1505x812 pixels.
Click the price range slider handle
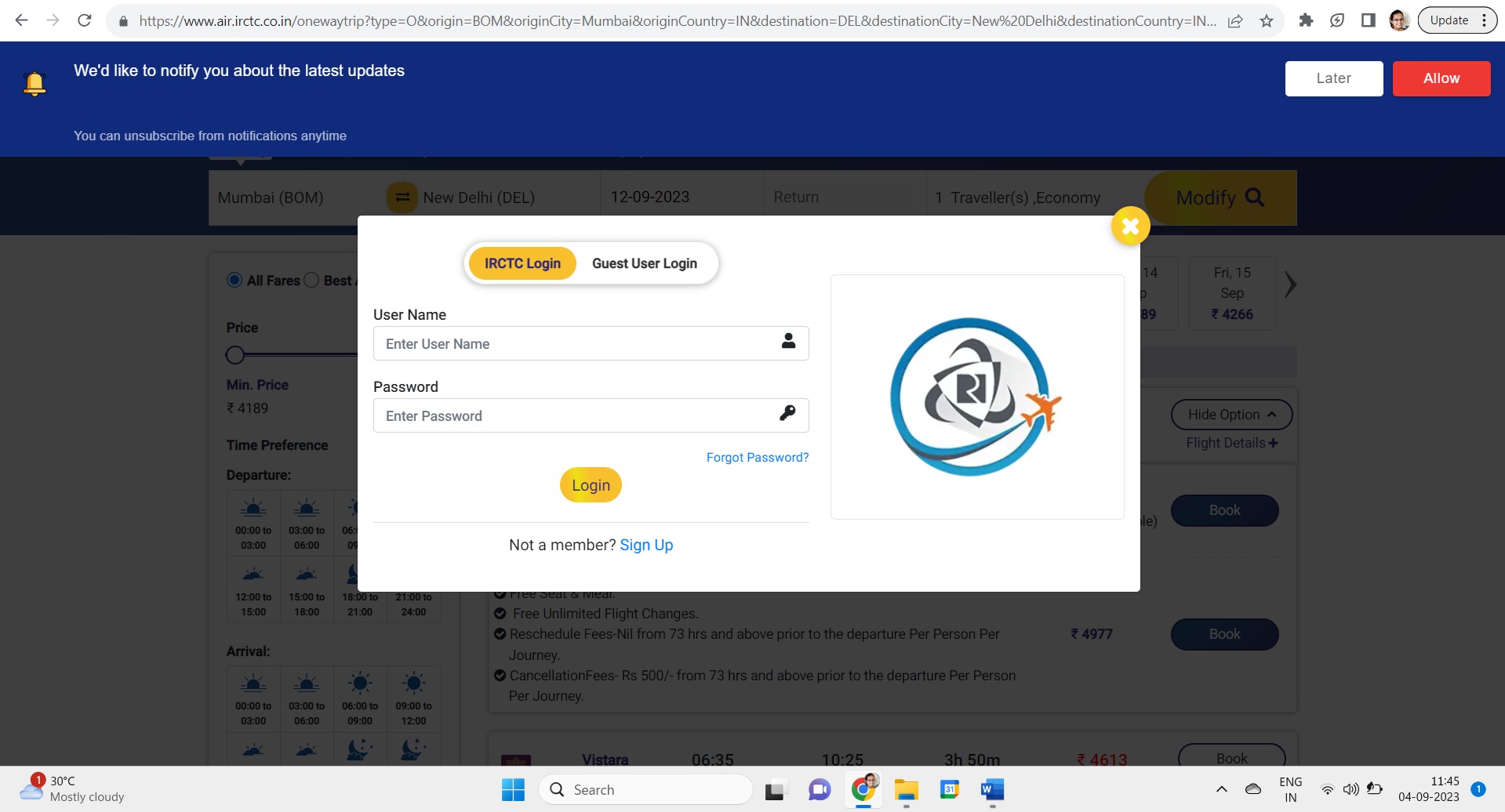click(x=235, y=355)
